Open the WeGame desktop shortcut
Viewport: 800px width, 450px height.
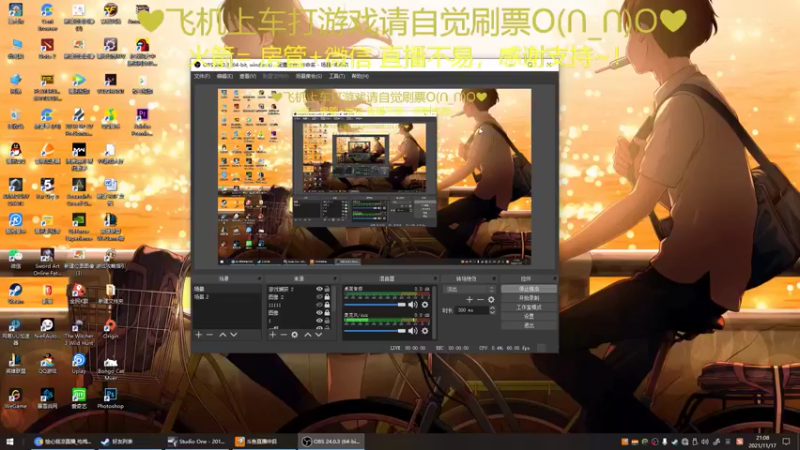15,398
